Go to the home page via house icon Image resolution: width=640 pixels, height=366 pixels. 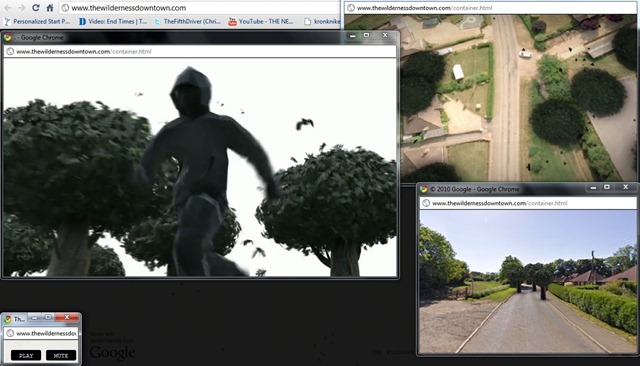pos(49,7)
